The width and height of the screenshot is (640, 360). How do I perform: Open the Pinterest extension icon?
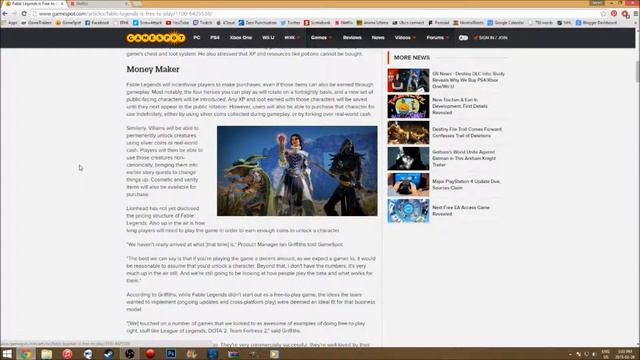(x=614, y=13)
